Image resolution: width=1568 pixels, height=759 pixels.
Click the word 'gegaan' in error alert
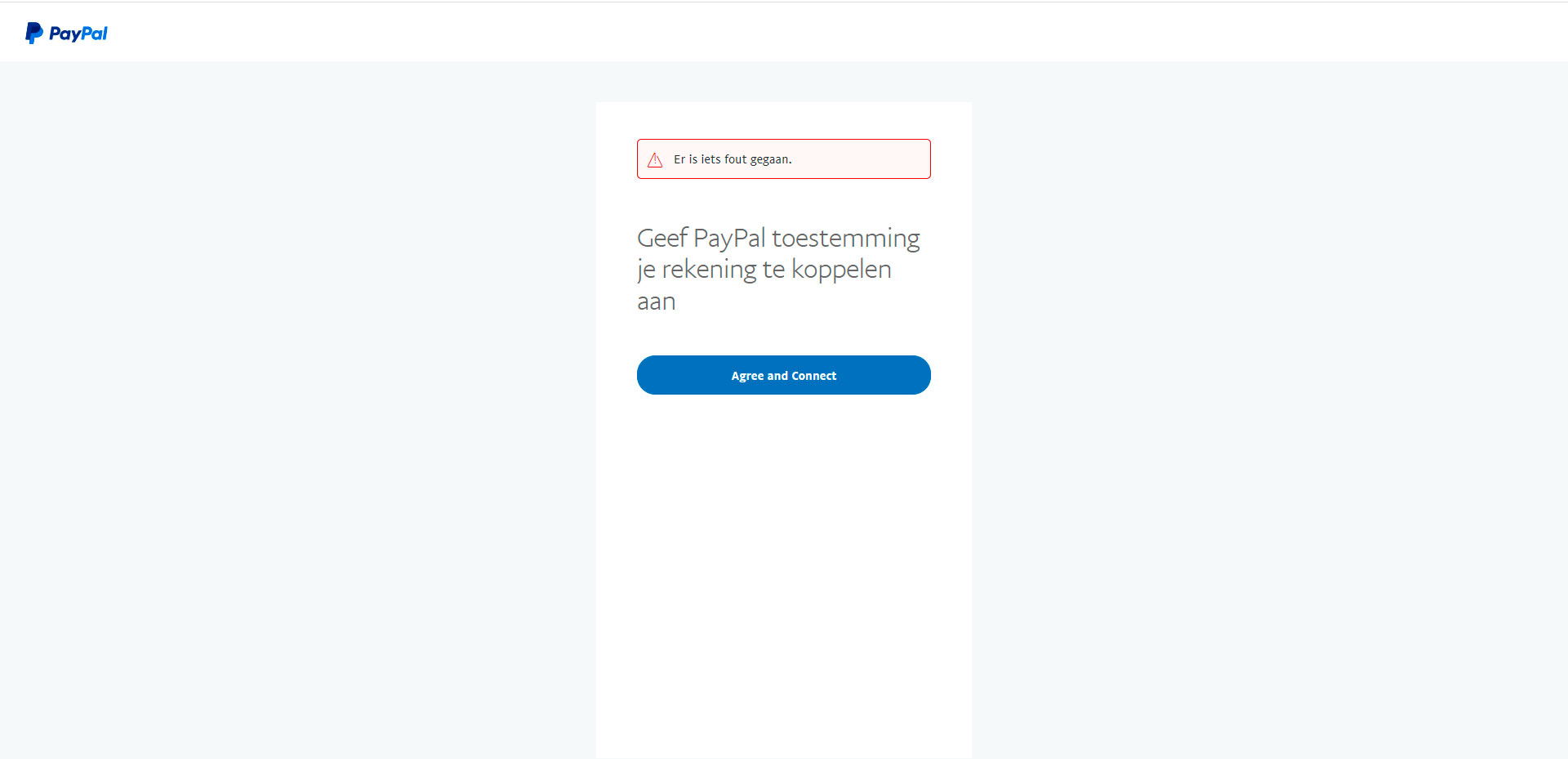769,159
